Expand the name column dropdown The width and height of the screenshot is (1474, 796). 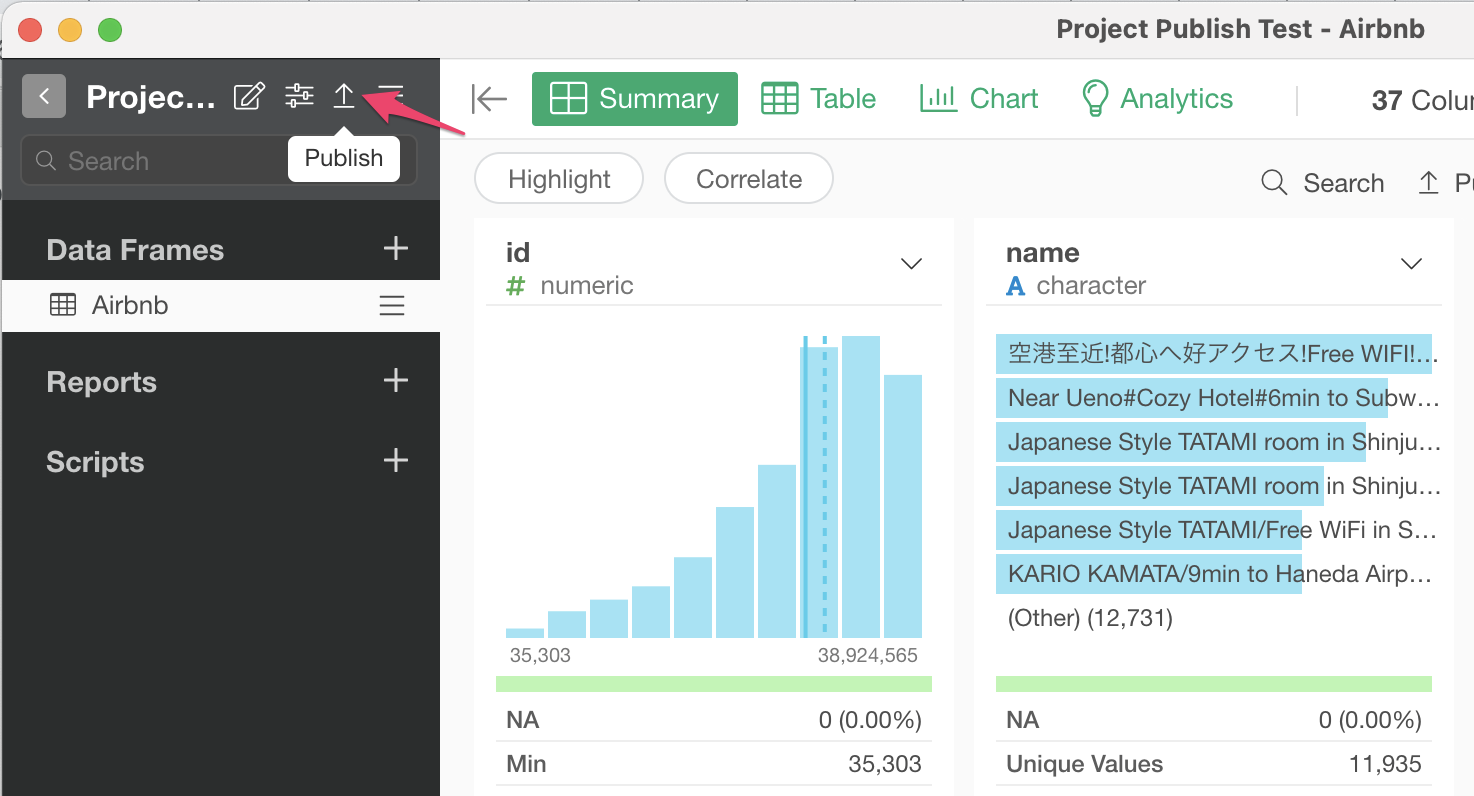[1411, 264]
